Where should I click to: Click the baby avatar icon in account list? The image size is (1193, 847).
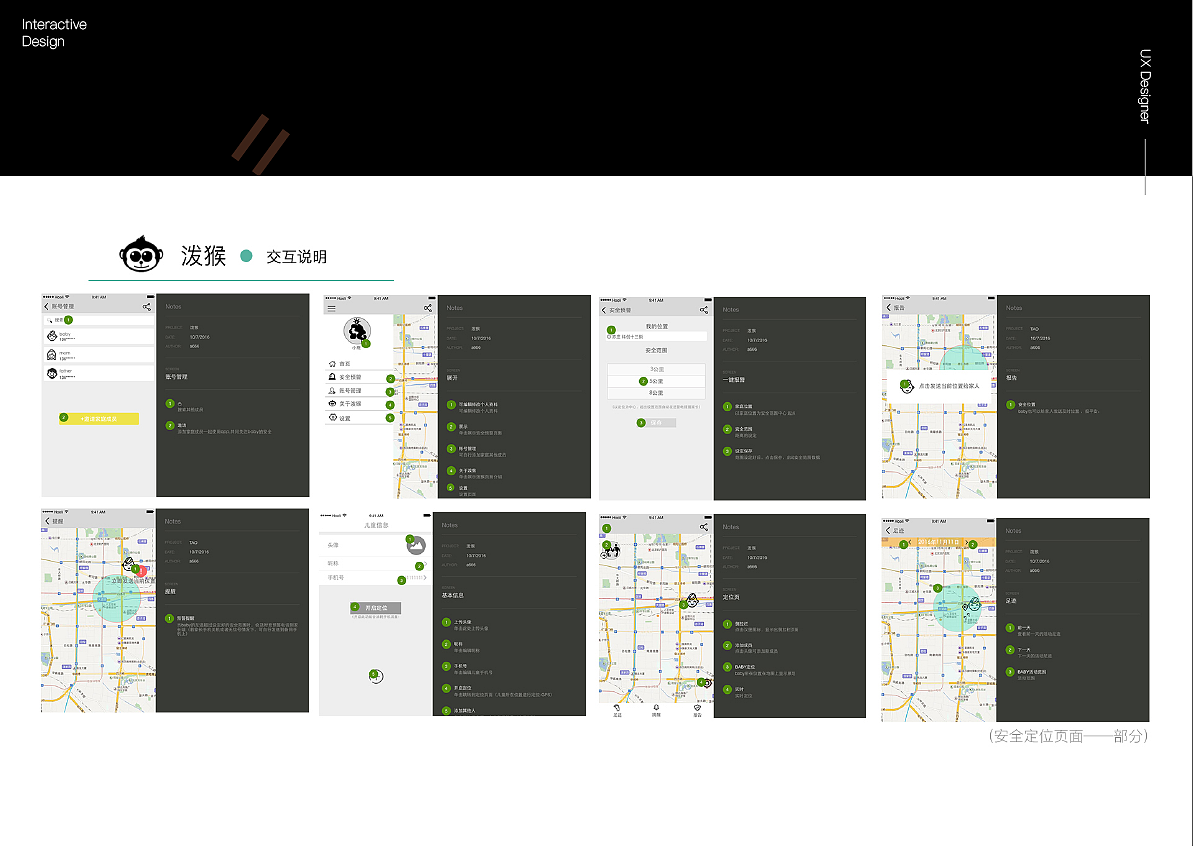coord(52,336)
